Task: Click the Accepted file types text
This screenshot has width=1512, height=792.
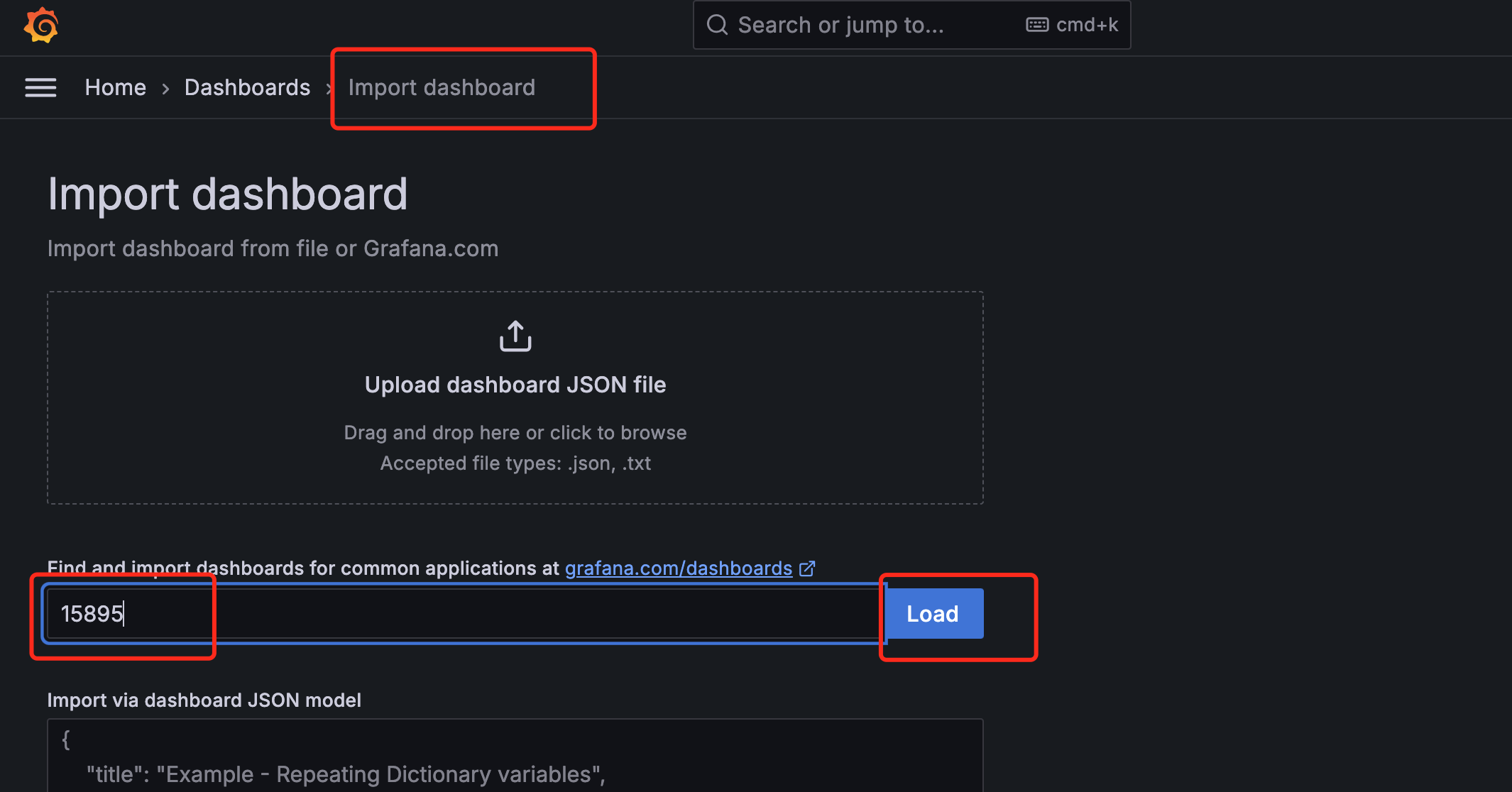Action: click(x=515, y=463)
